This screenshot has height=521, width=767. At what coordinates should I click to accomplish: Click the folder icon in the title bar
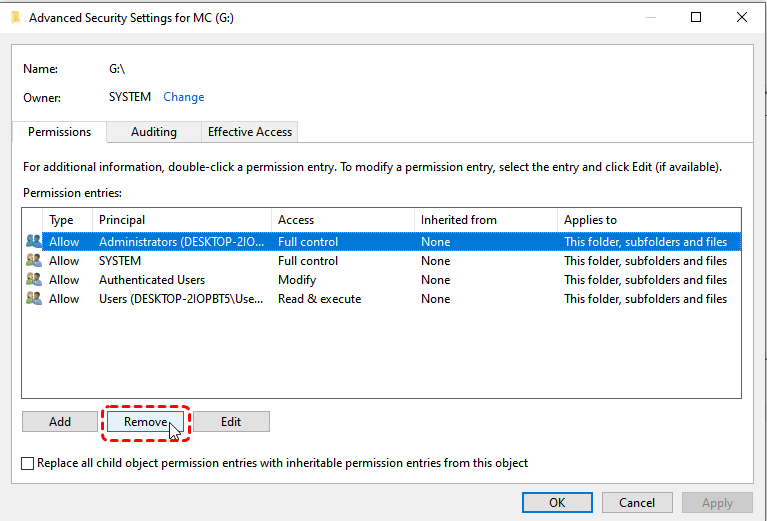coord(14,17)
